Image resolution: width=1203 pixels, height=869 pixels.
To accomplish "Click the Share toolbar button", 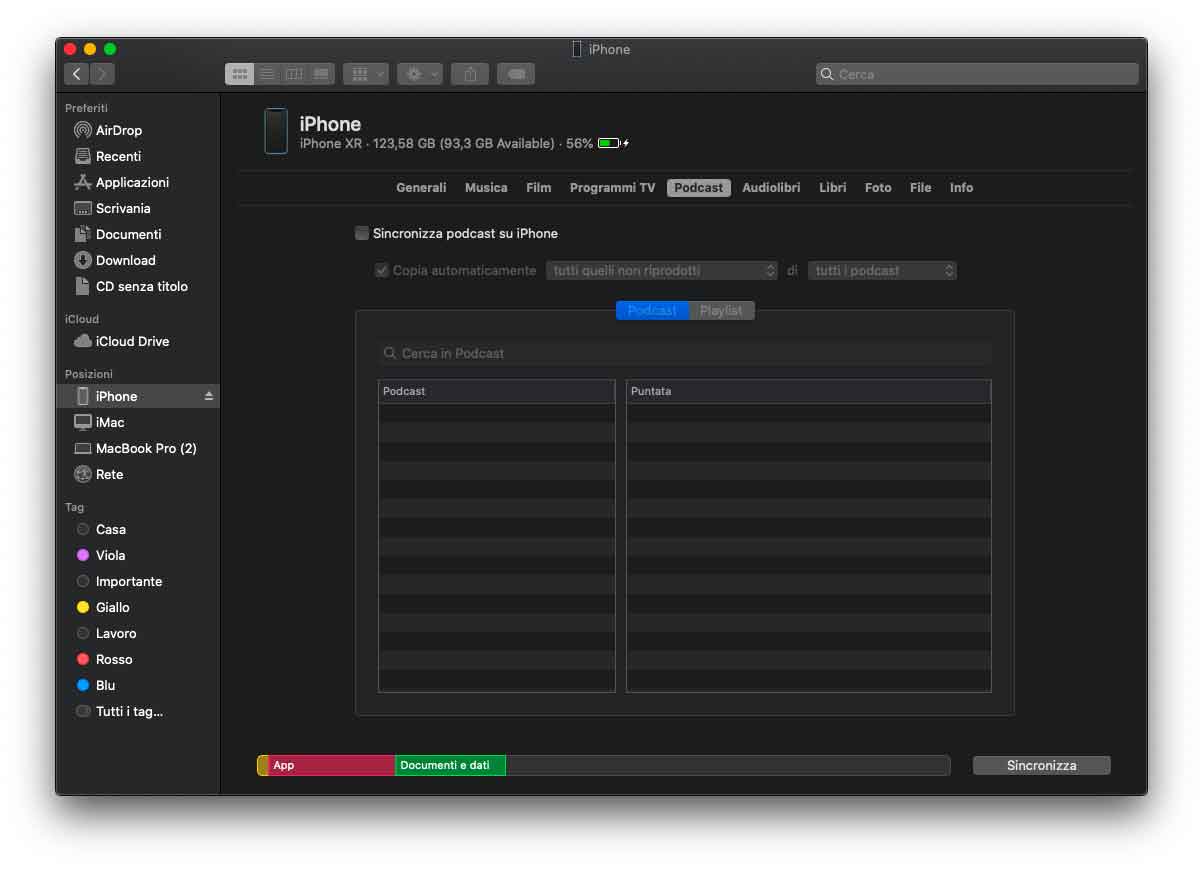I will (470, 74).
